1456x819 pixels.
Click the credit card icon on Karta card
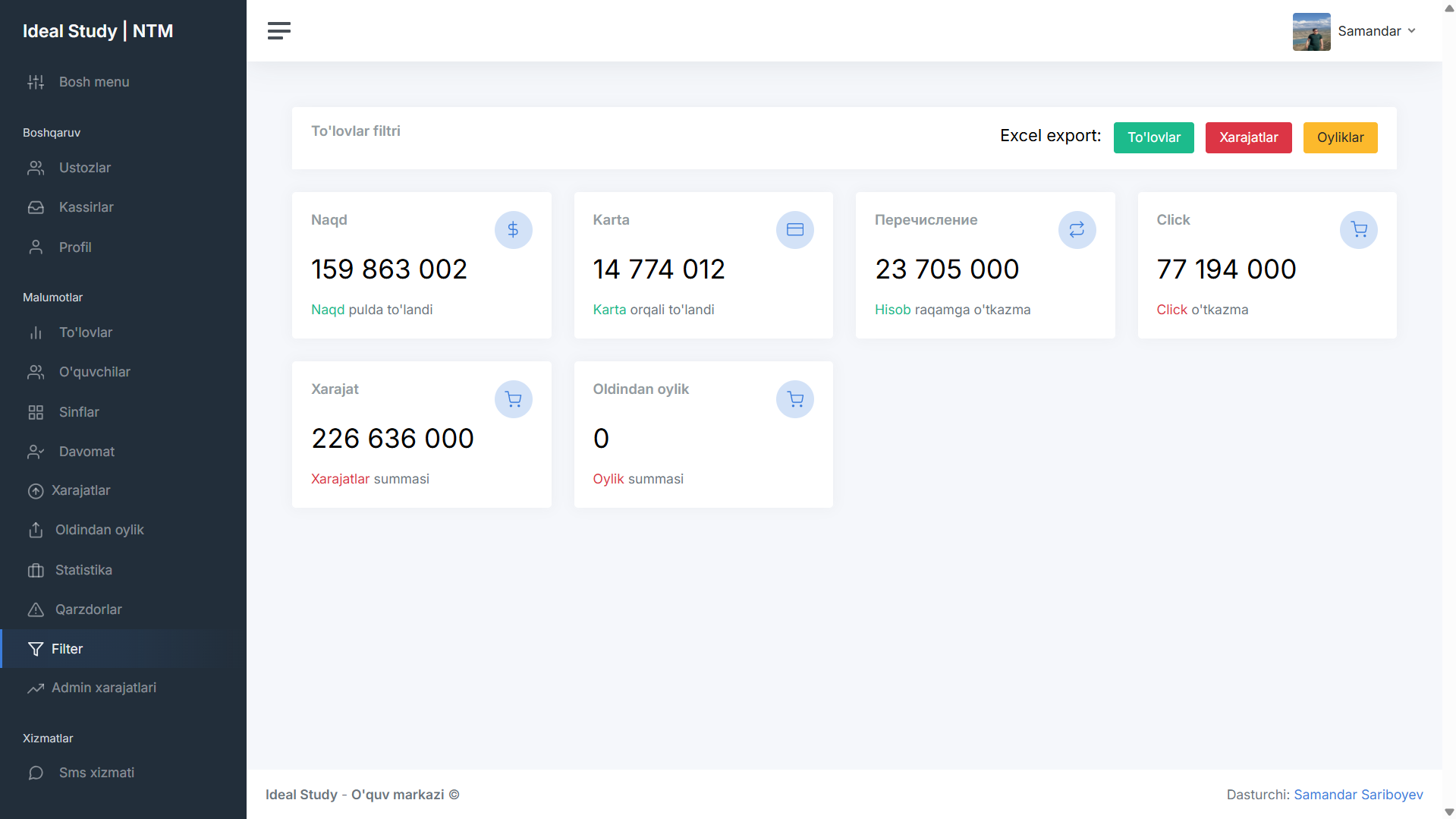point(794,230)
